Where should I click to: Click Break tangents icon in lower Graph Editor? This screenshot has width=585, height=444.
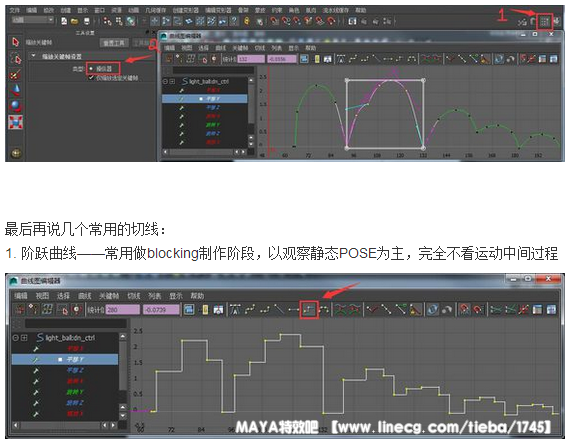(372, 309)
